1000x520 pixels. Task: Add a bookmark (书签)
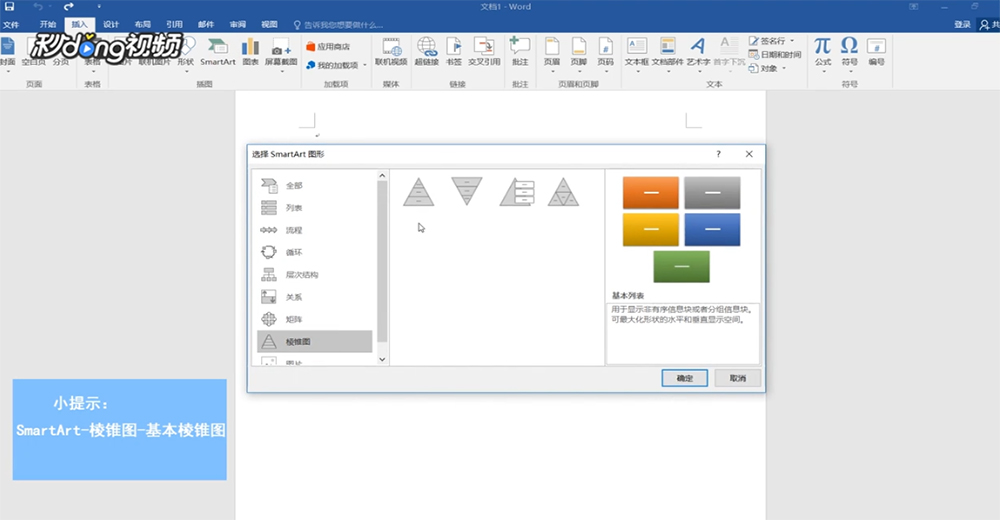click(453, 52)
